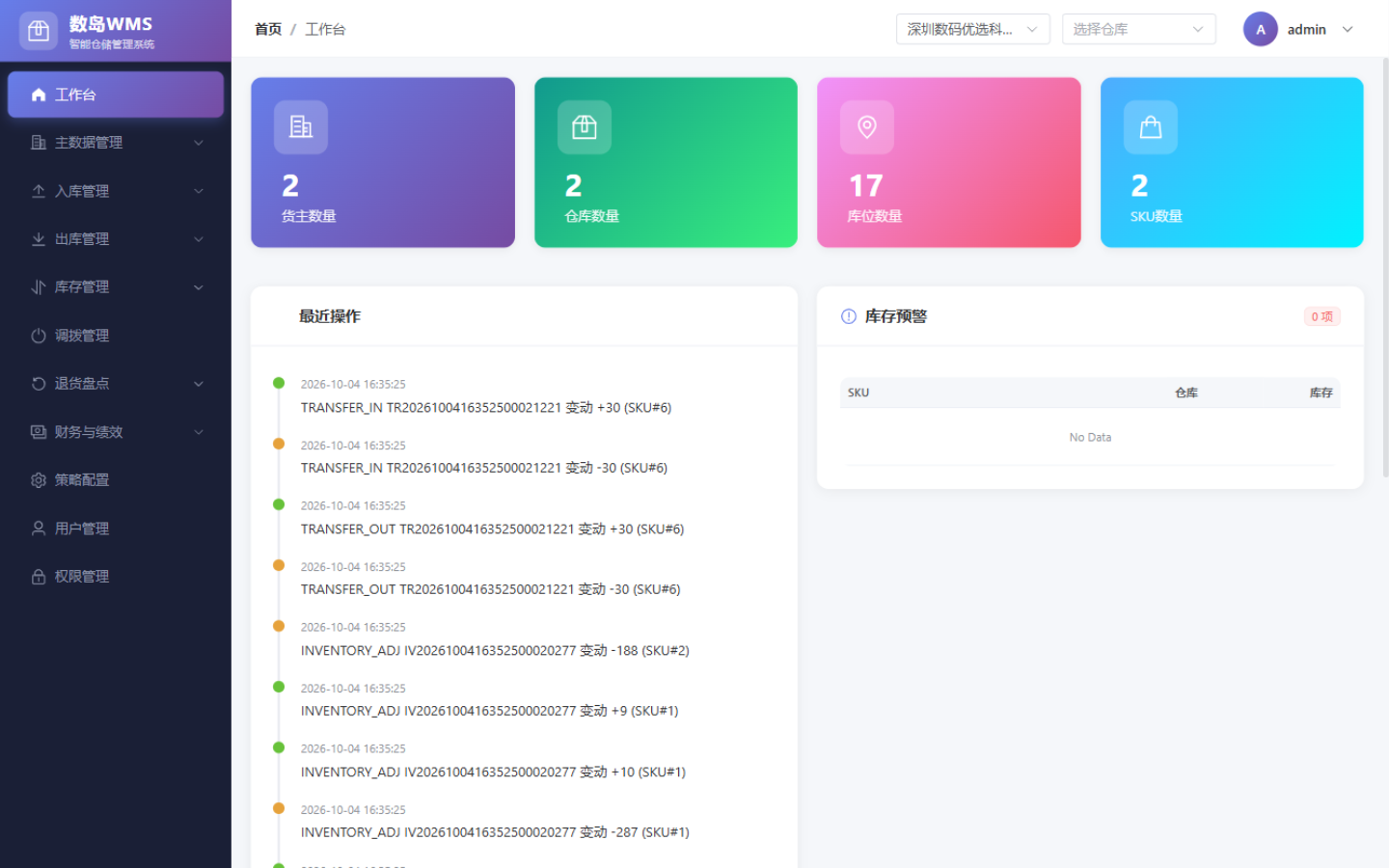The height and width of the screenshot is (868, 1389).
Task: Expand the 主数据管理 submenu chevron
Action: (199, 143)
